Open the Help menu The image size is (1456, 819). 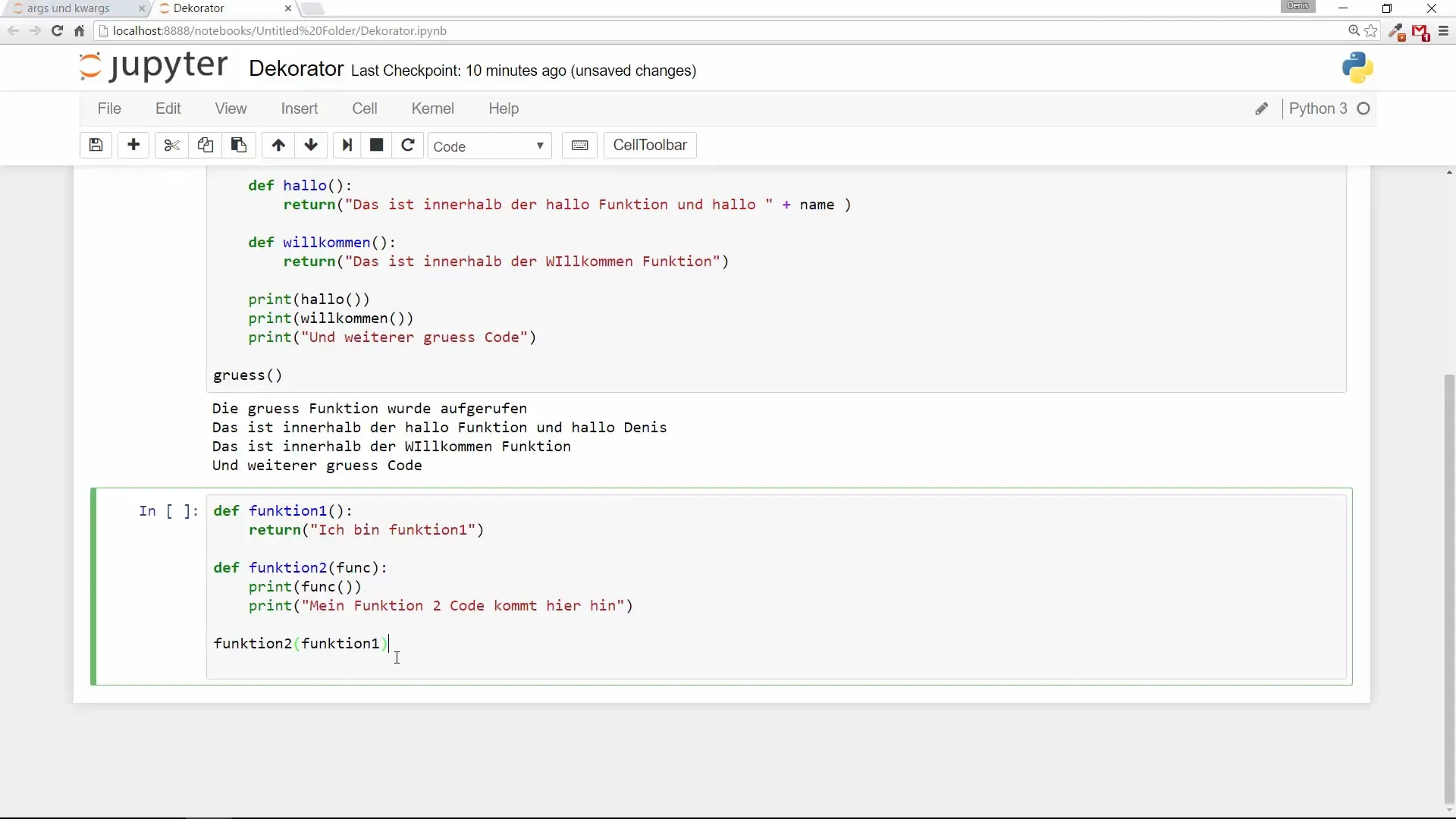point(504,108)
